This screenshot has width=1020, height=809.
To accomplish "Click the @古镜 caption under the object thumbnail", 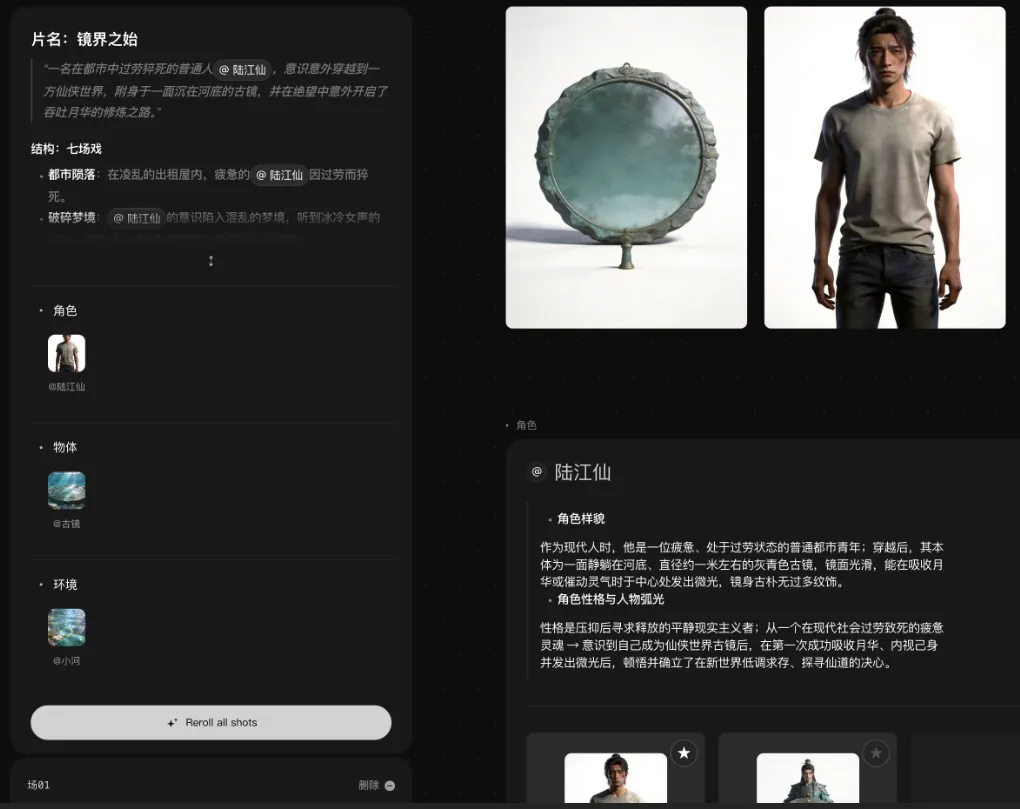I will [66, 524].
